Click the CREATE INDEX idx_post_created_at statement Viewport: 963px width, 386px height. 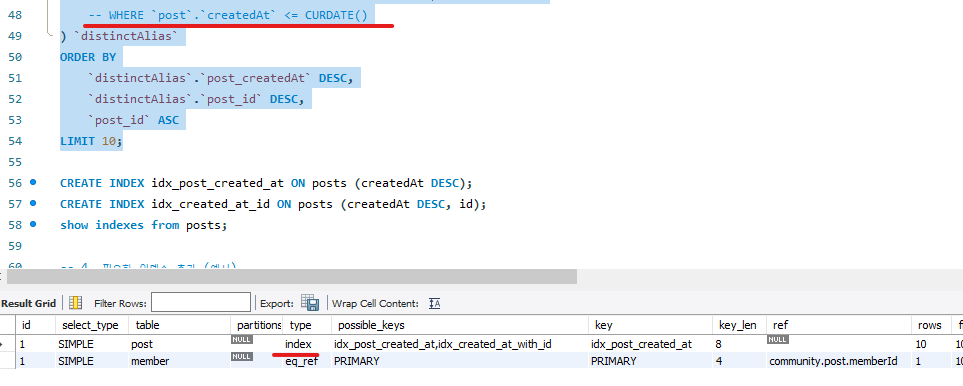point(266,183)
